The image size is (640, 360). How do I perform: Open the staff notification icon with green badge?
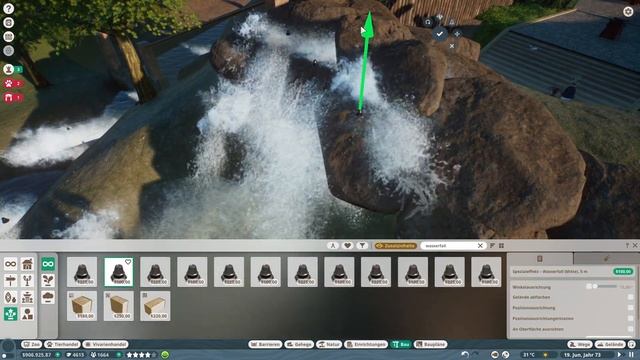9,69
